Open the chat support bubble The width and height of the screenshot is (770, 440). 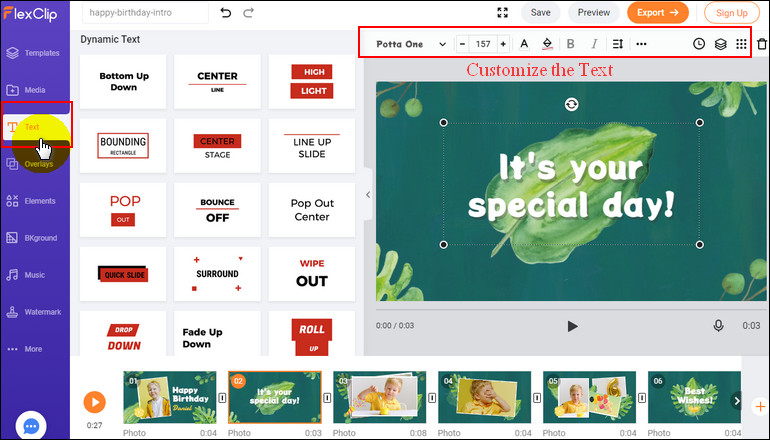31,426
